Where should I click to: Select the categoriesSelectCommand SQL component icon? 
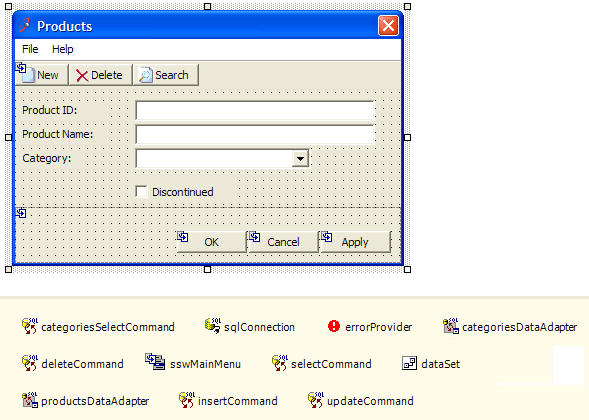tap(30, 326)
